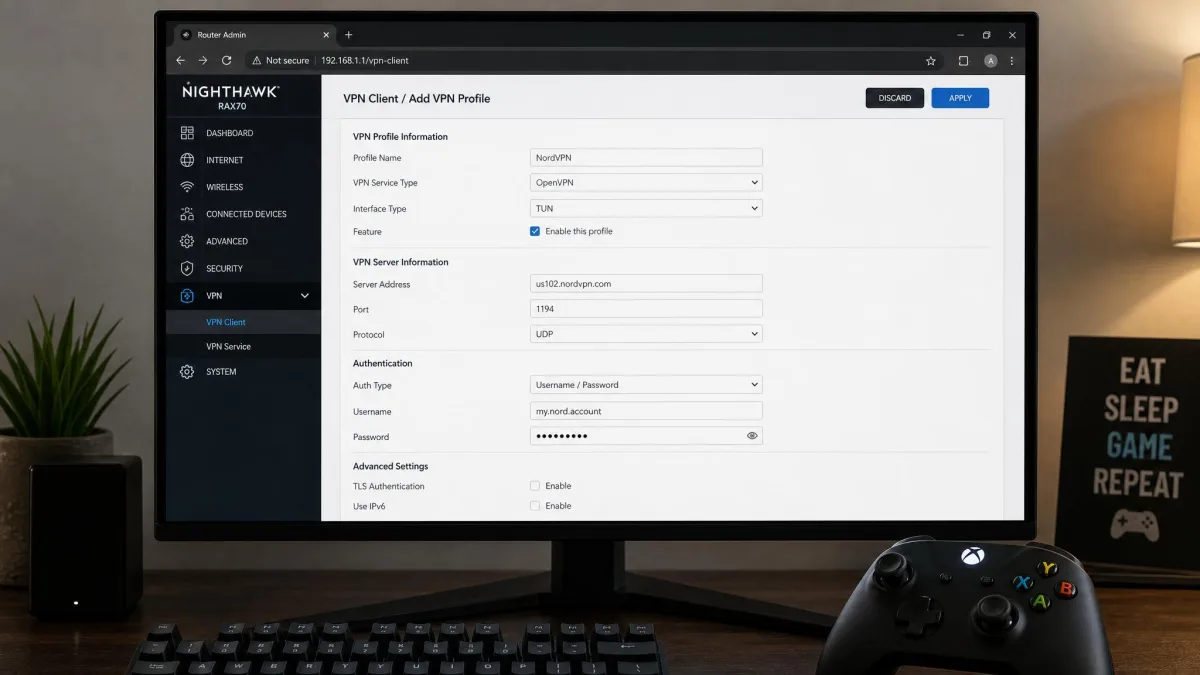The width and height of the screenshot is (1200, 675).
Task: Reload the router admin page
Action: pos(227,60)
